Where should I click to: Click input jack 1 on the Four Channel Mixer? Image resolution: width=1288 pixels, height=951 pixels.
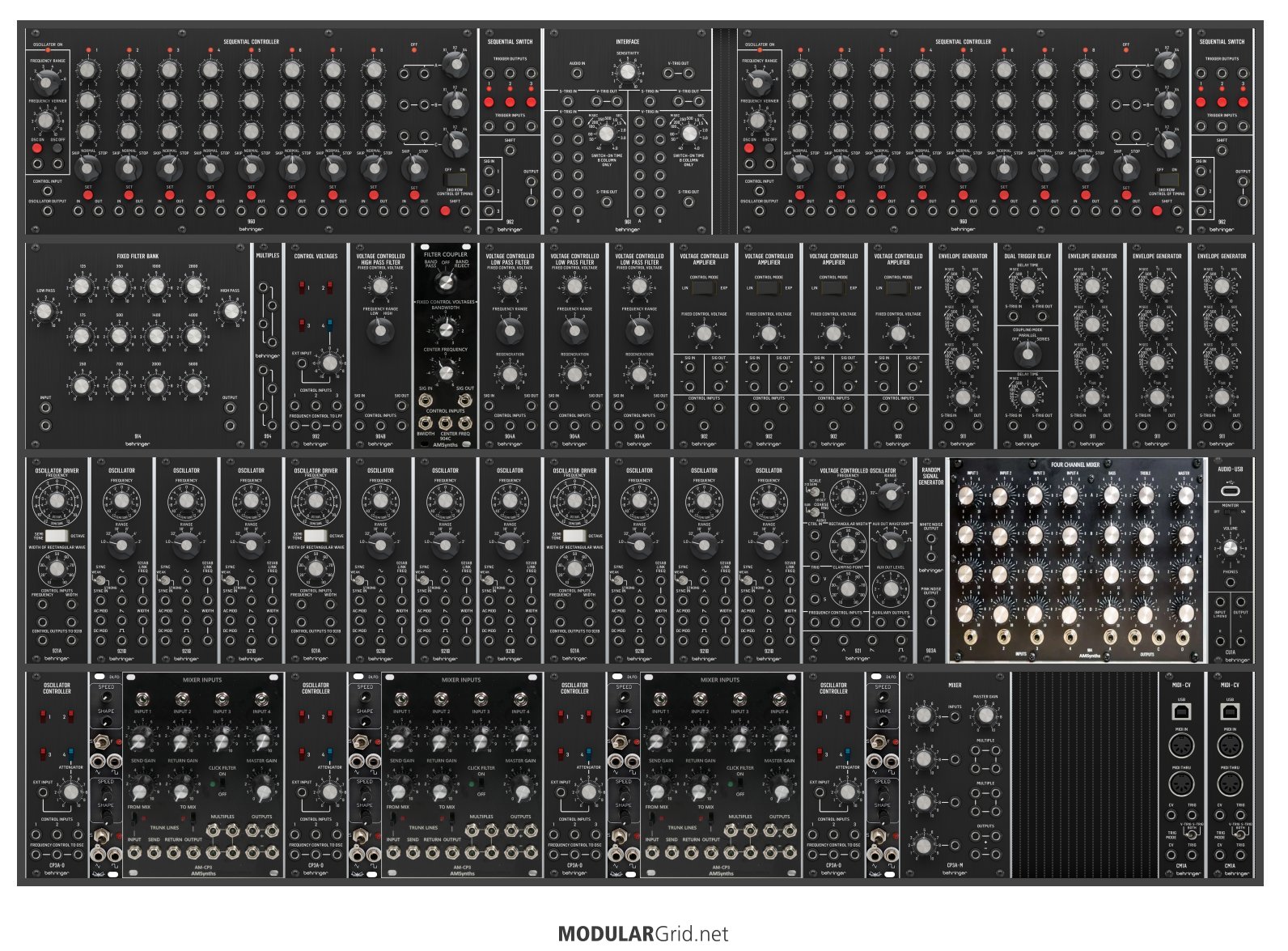pyautogui.click(x=972, y=639)
